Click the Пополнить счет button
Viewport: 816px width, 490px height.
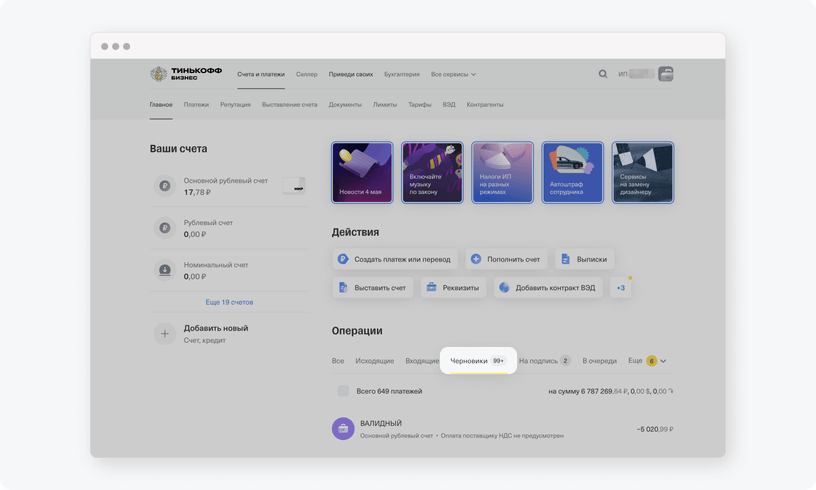506,259
